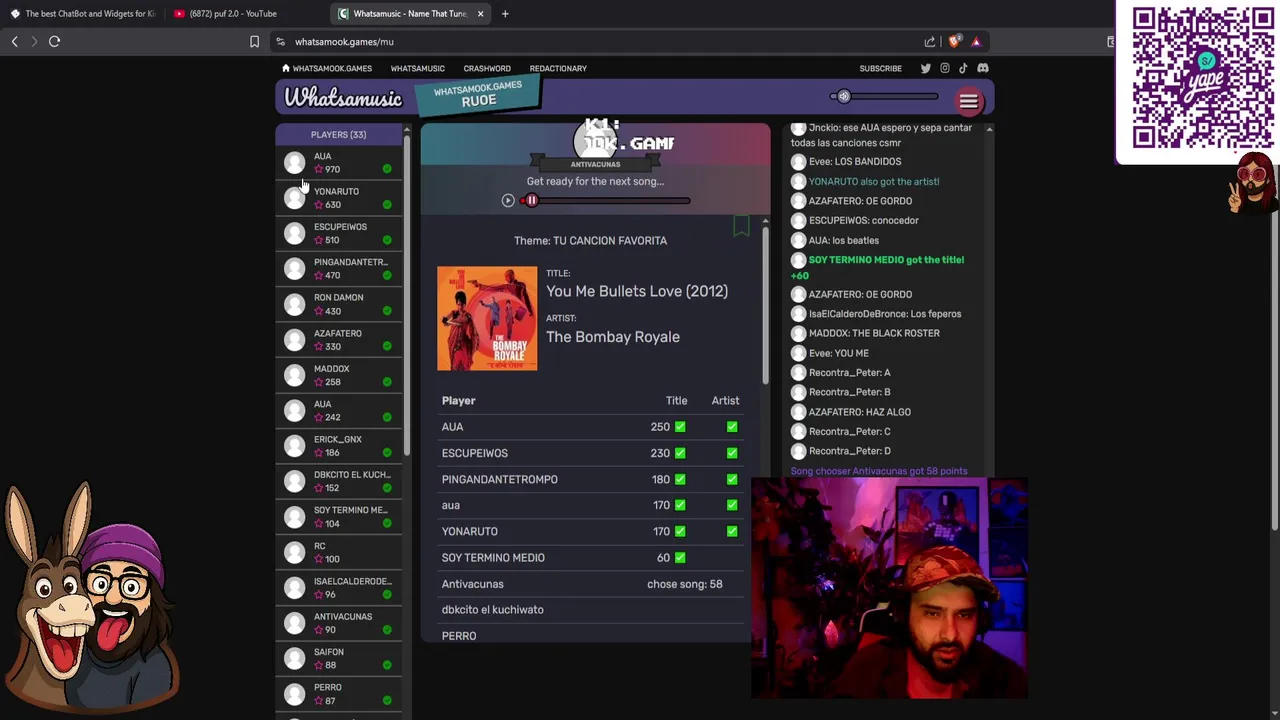Click PINGANDANTETROMPO's Title green checkmark
1280x720 pixels.
click(680, 479)
